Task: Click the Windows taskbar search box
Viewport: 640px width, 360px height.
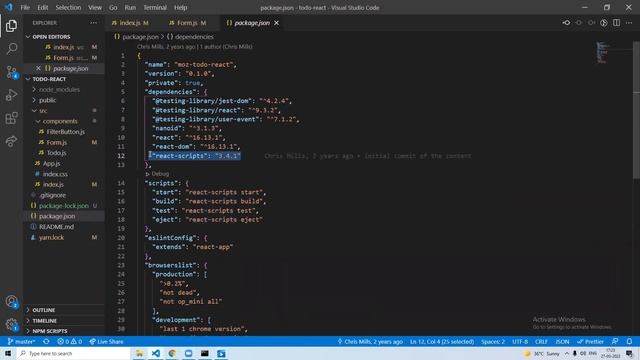Action: (x=73, y=353)
